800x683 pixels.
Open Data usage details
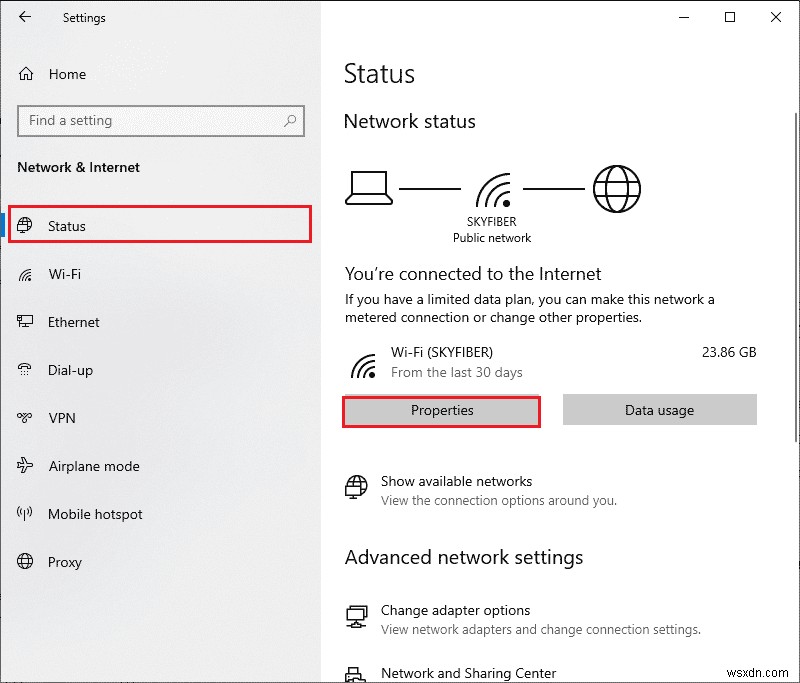(x=659, y=410)
